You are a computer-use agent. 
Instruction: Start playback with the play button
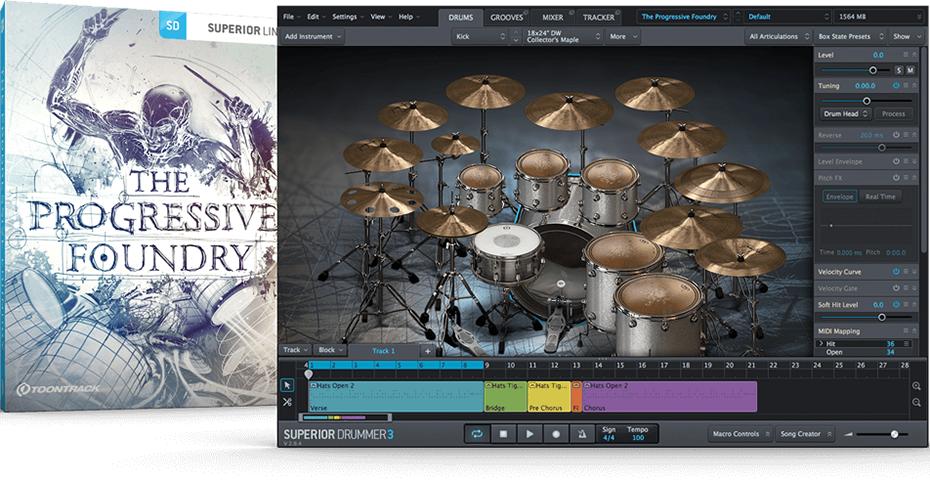pos(530,434)
